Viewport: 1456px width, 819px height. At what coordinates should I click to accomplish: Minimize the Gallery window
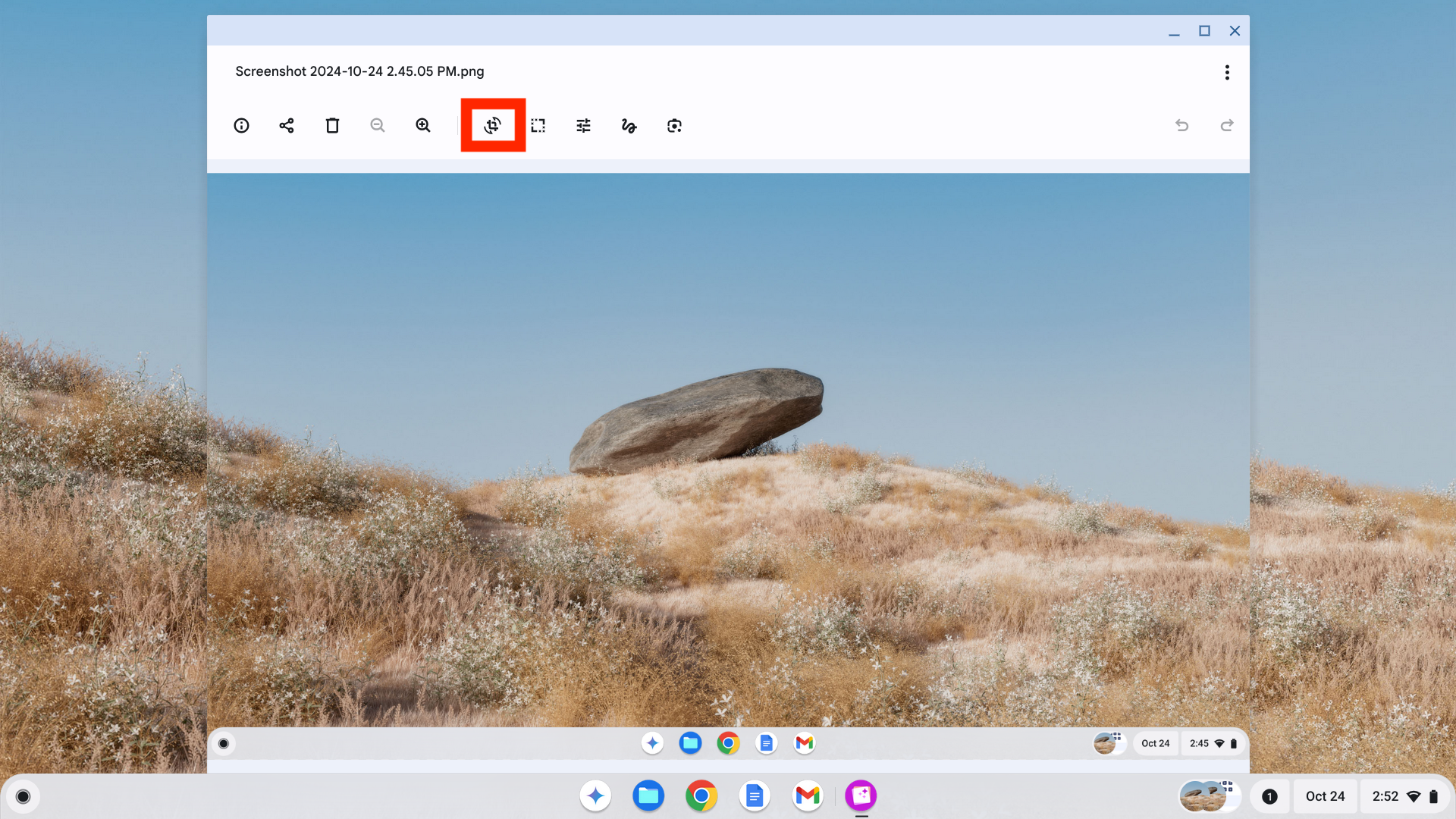(x=1174, y=31)
